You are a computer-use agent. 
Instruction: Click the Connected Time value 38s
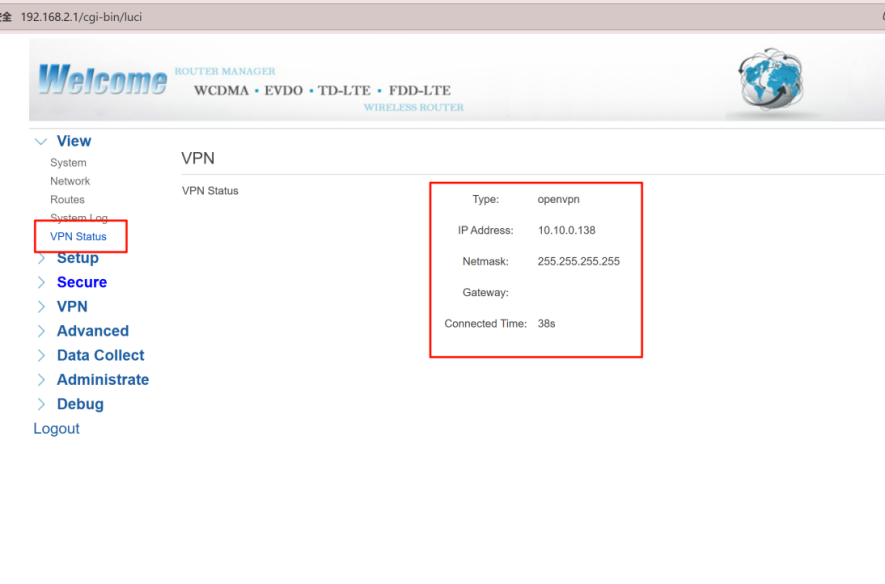point(546,324)
